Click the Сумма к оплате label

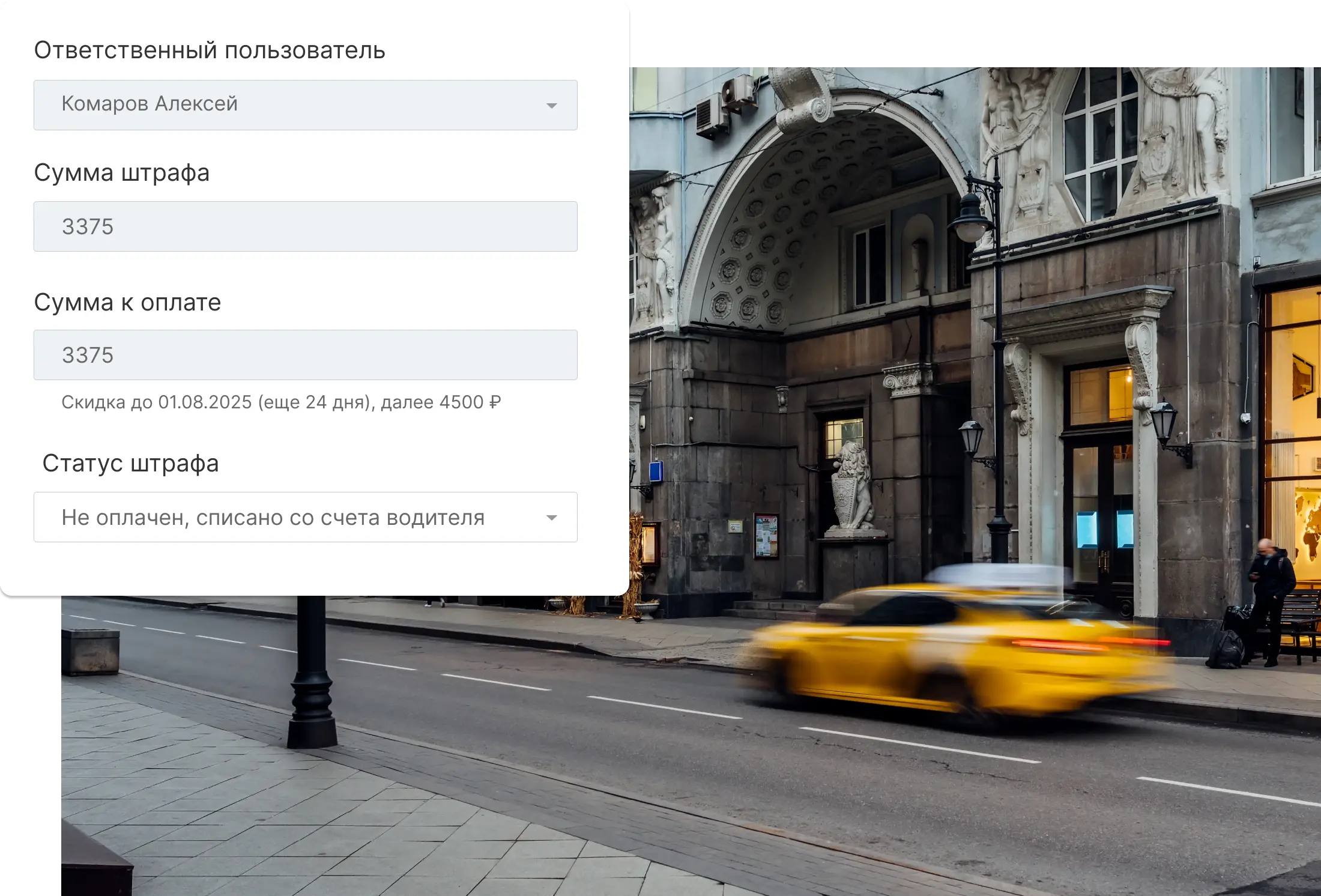click(x=127, y=302)
